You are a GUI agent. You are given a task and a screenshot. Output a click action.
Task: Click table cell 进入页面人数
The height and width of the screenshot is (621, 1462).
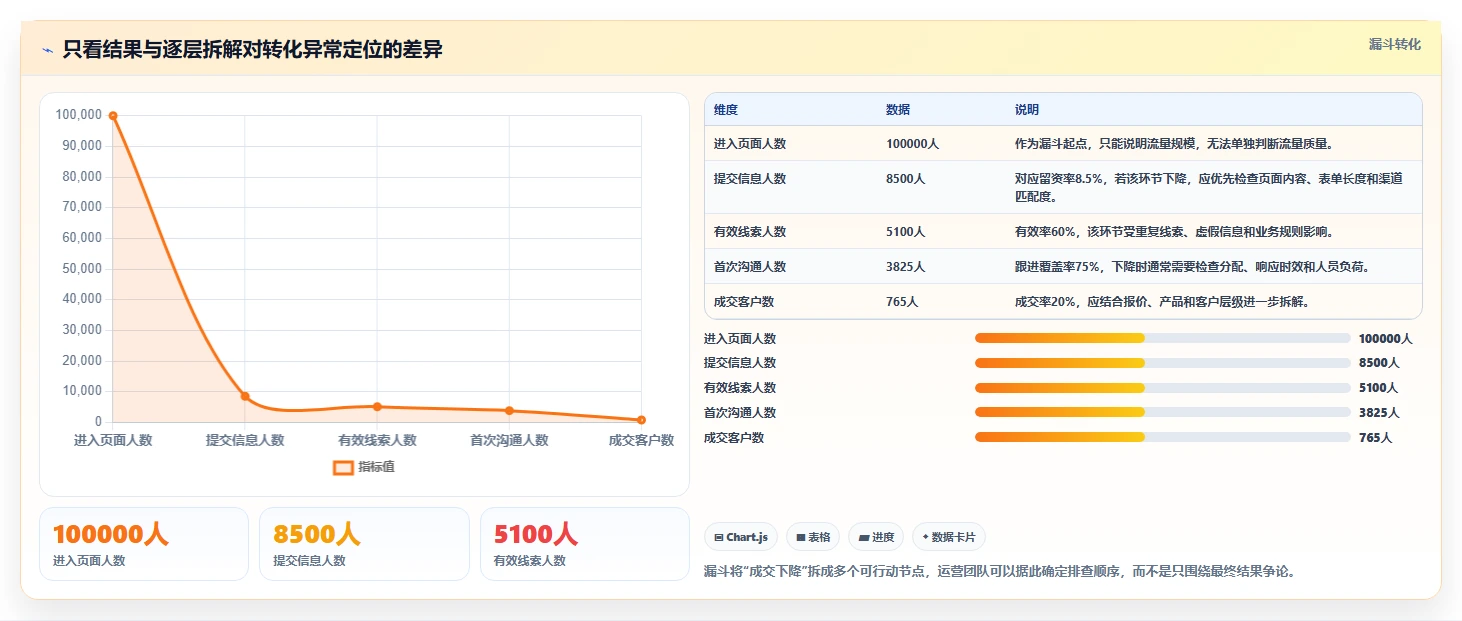[x=750, y=144]
